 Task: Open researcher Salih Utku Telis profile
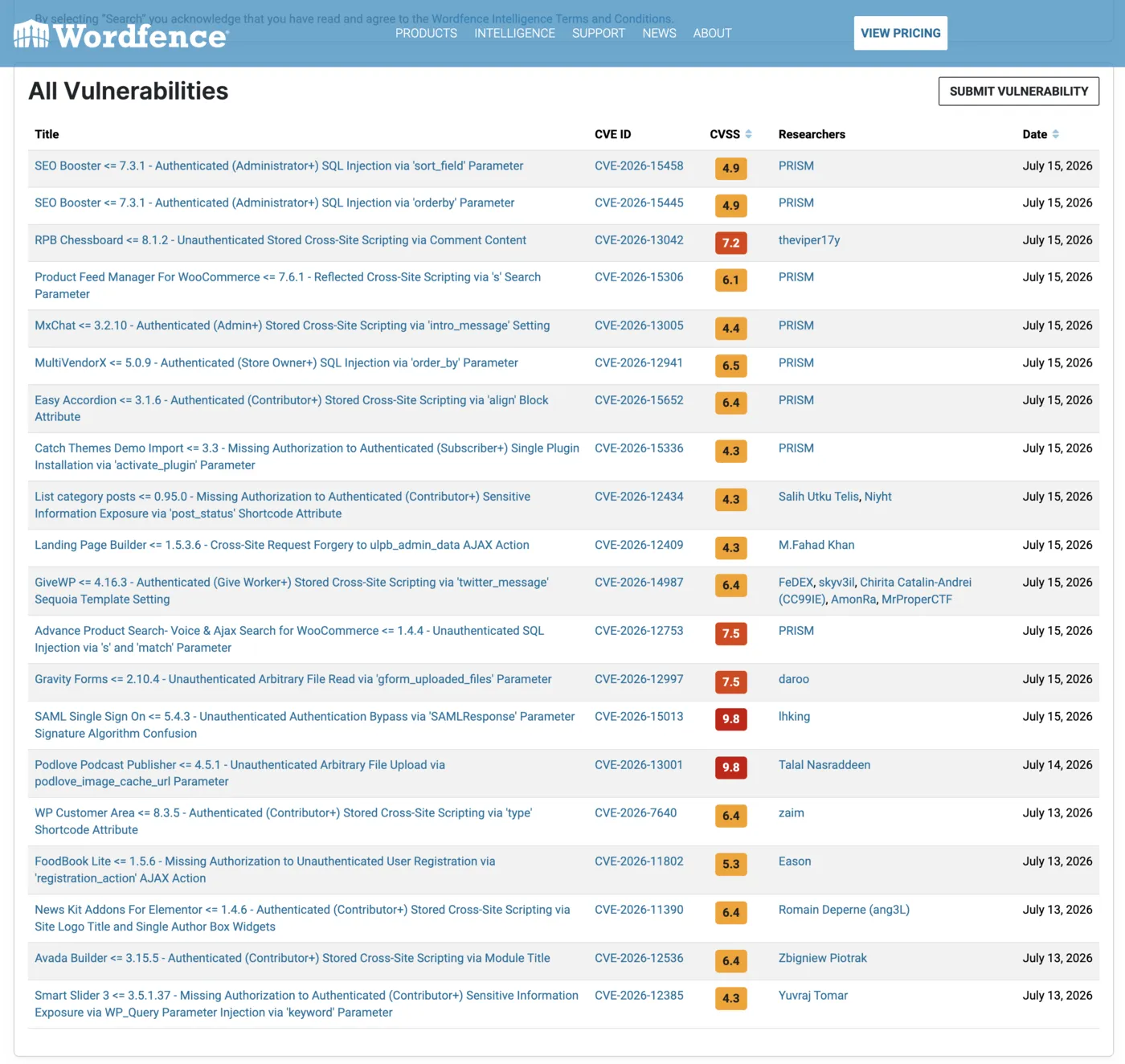(x=818, y=496)
